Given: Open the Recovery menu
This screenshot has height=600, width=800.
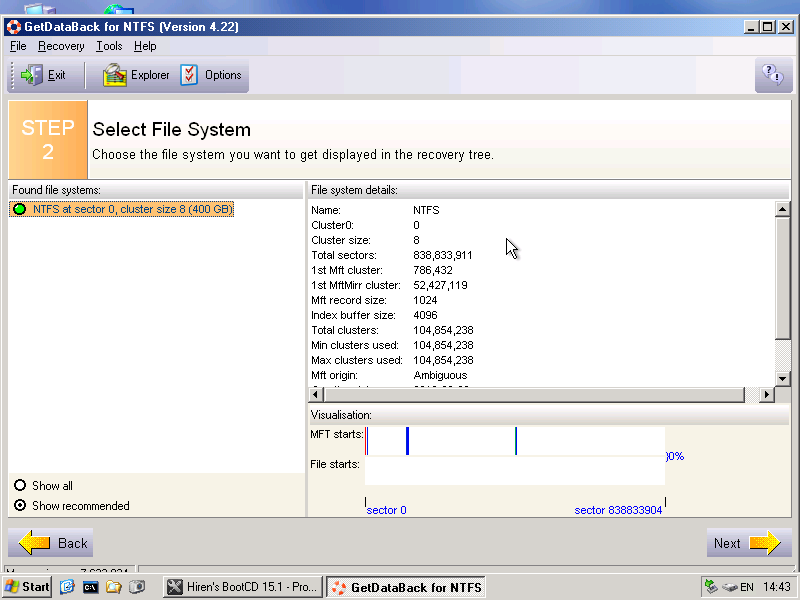Looking at the screenshot, I should [x=61, y=46].
